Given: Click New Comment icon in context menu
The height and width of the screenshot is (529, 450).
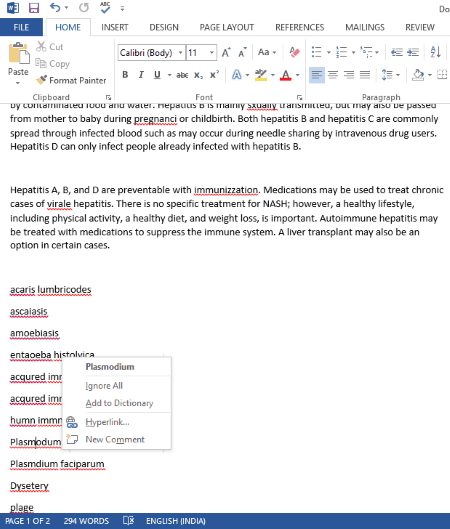Looking at the screenshot, I should [72, 439].
